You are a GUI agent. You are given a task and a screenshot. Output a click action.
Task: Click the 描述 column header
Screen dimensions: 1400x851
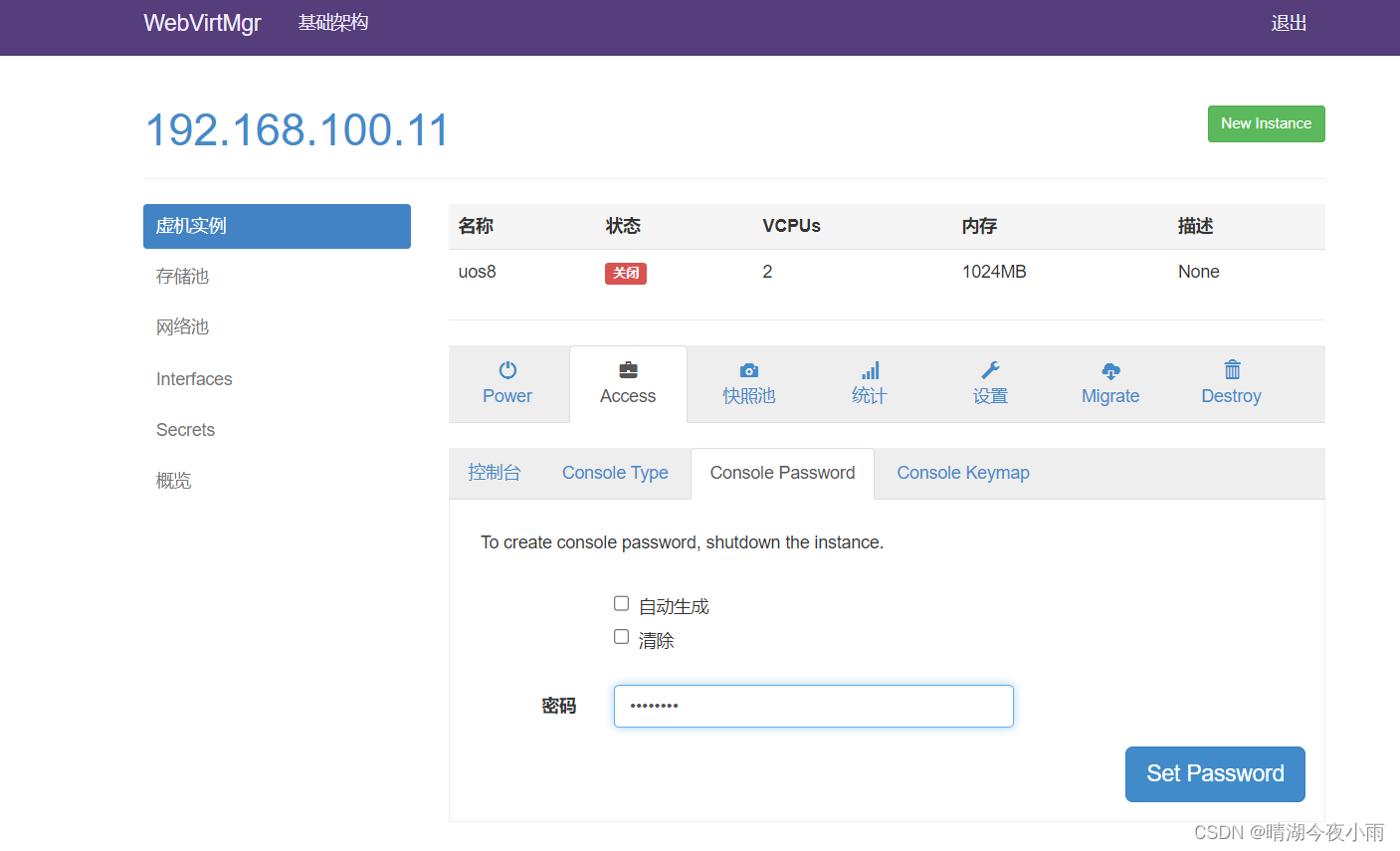coord(1195,226)
